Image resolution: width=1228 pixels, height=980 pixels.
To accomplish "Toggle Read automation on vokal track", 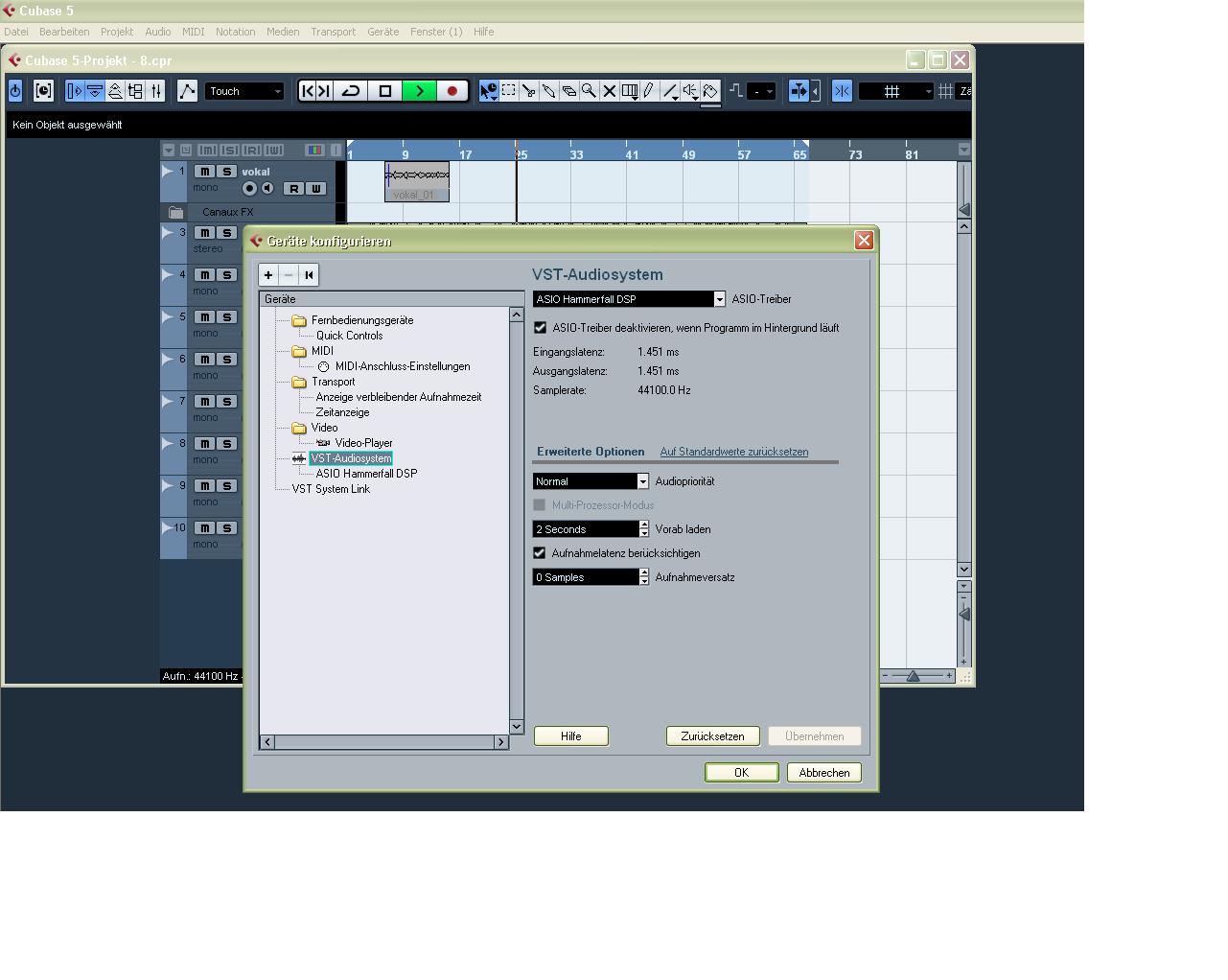I will click(x=294, y=189).
